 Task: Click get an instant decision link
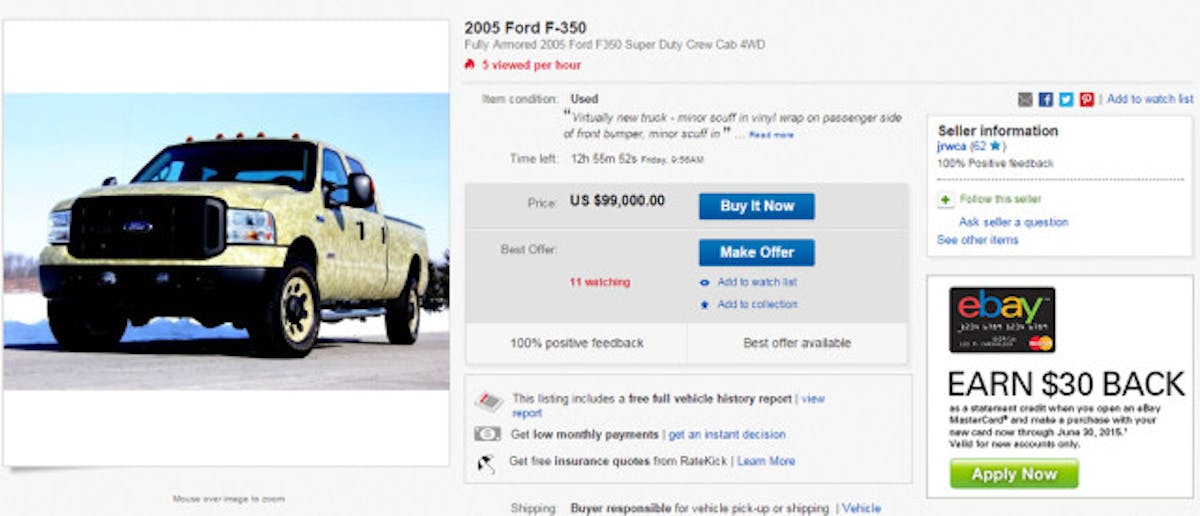pos(727,435)
